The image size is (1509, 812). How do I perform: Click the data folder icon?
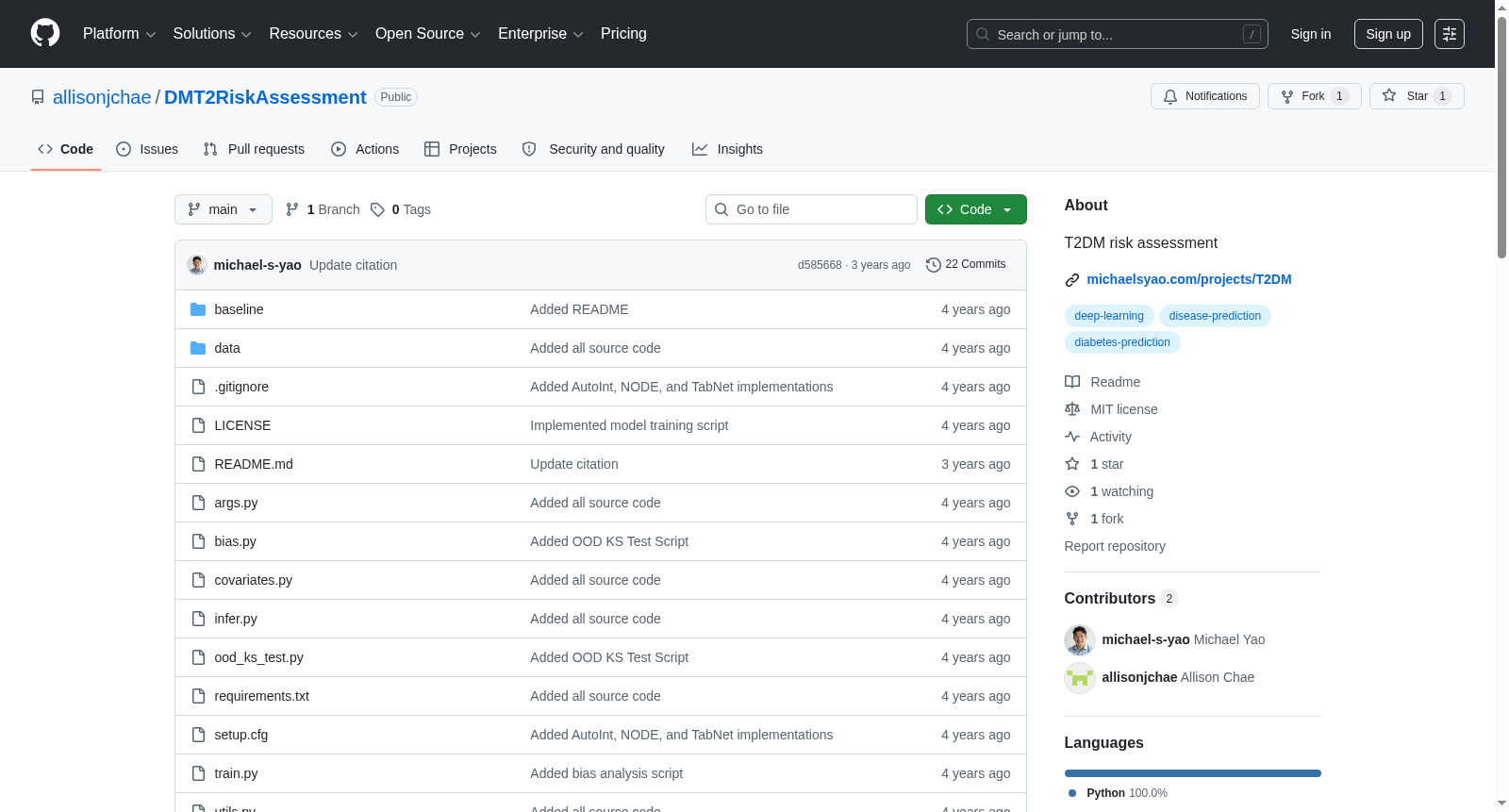(x=198, y=348)
